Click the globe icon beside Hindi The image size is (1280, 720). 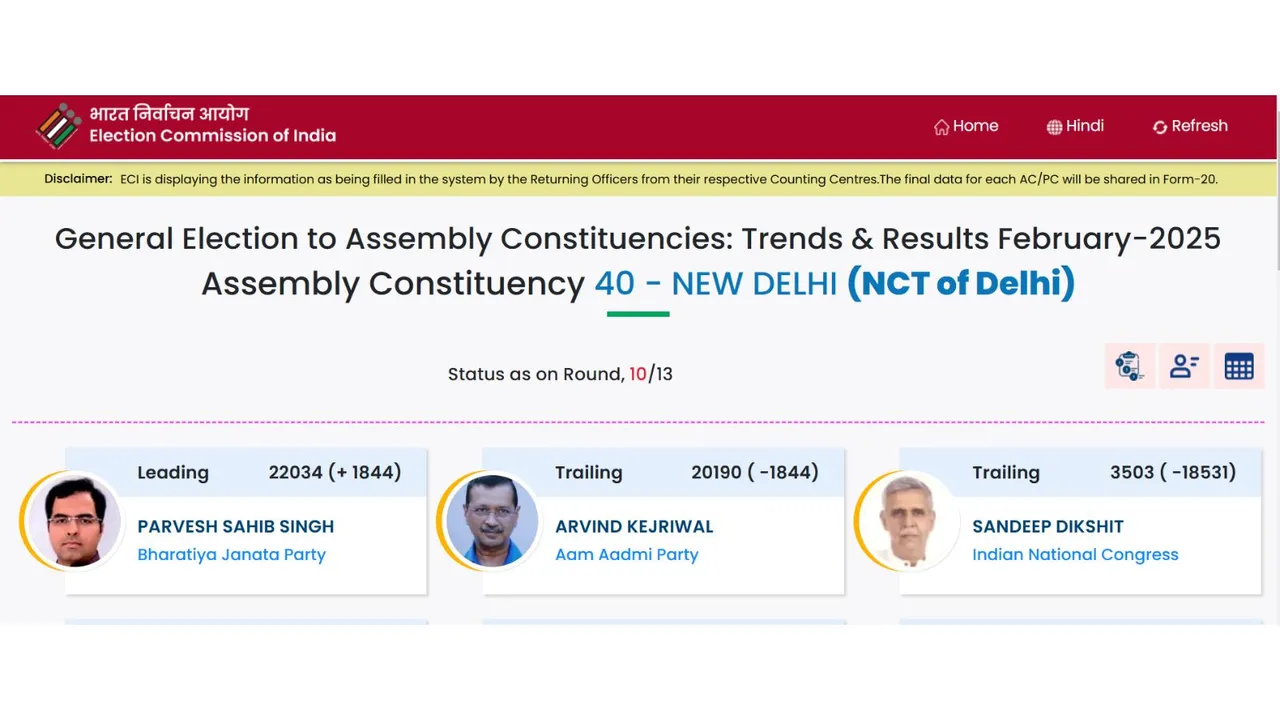[1054, 127]
